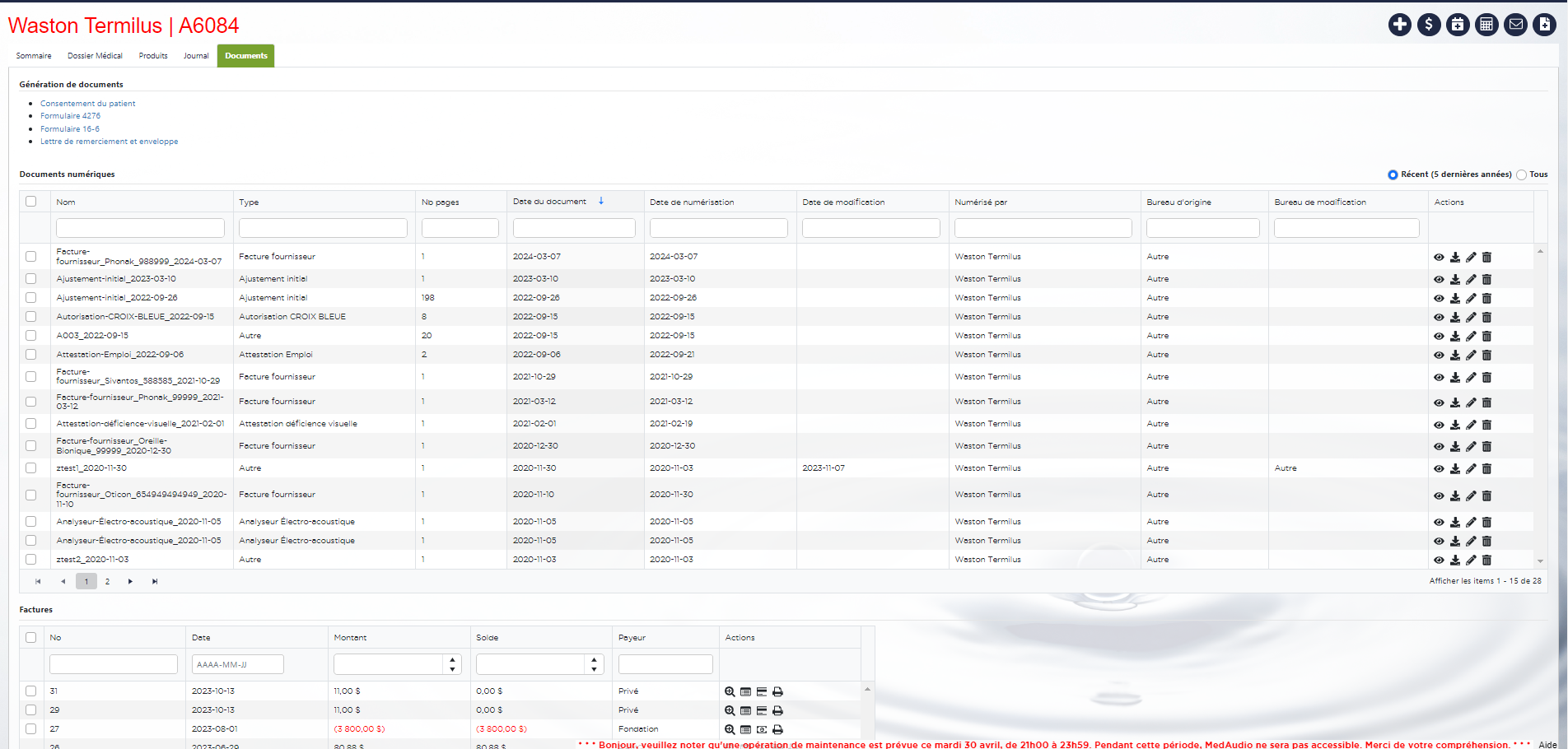Image resolution: width=1568 pixels, height=749 pixels.
Task: Sort by Date du document column arrow
Action: [601, 202]
